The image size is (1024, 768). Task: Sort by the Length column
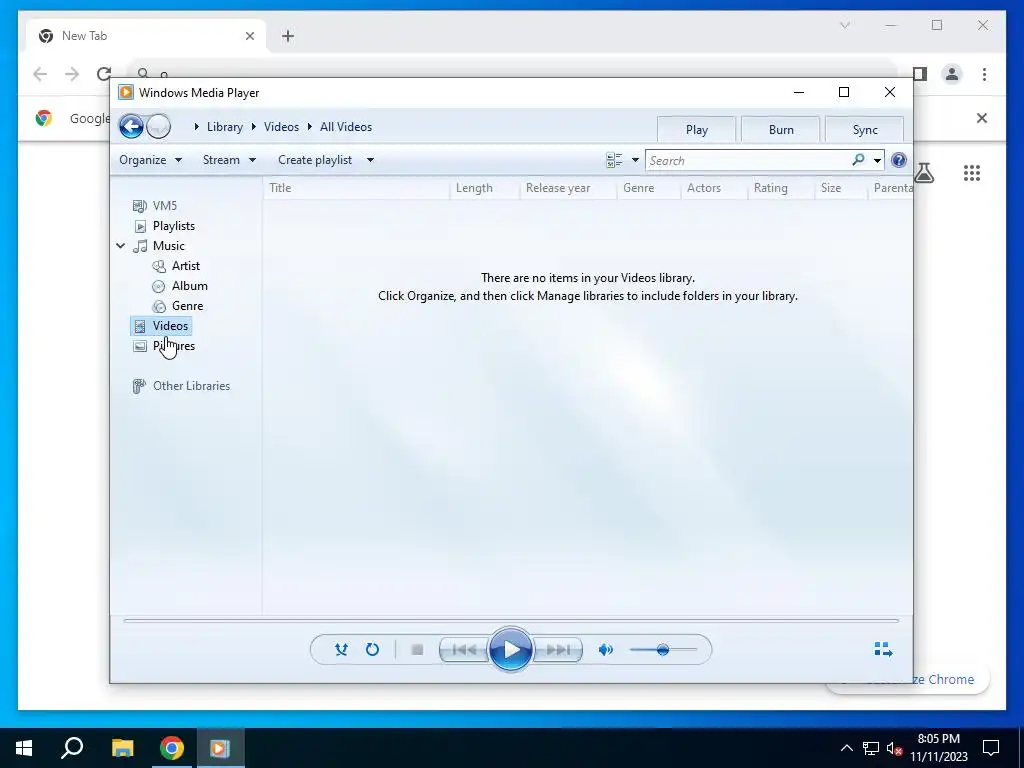pyautogui.click(x=485, y=188)
